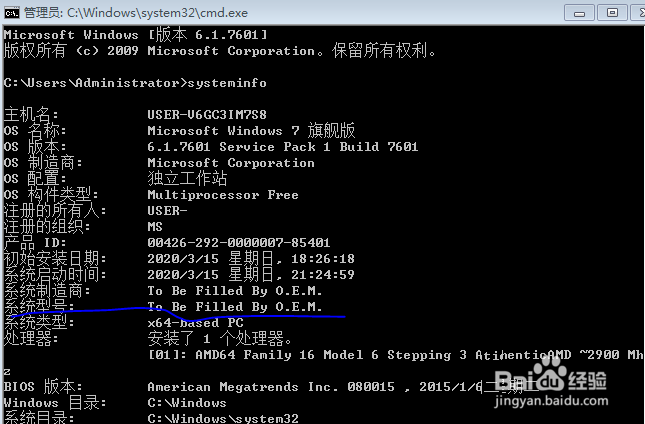Click the 'Microsoft Windows [版本 6.1.7601]' line
The image size is (645, 424).
(135, 35)
